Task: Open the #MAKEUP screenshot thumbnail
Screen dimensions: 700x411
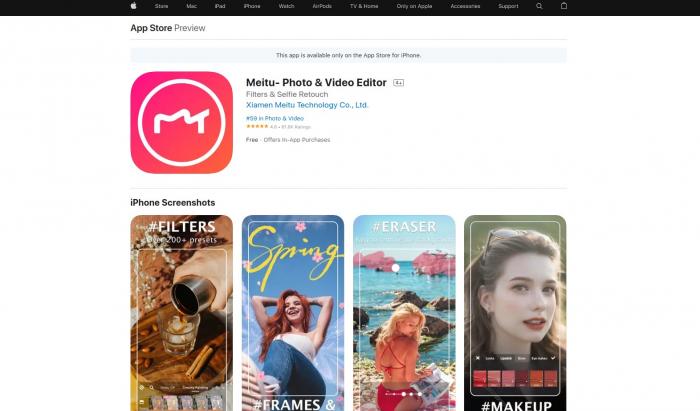Action: coord(515,313)
